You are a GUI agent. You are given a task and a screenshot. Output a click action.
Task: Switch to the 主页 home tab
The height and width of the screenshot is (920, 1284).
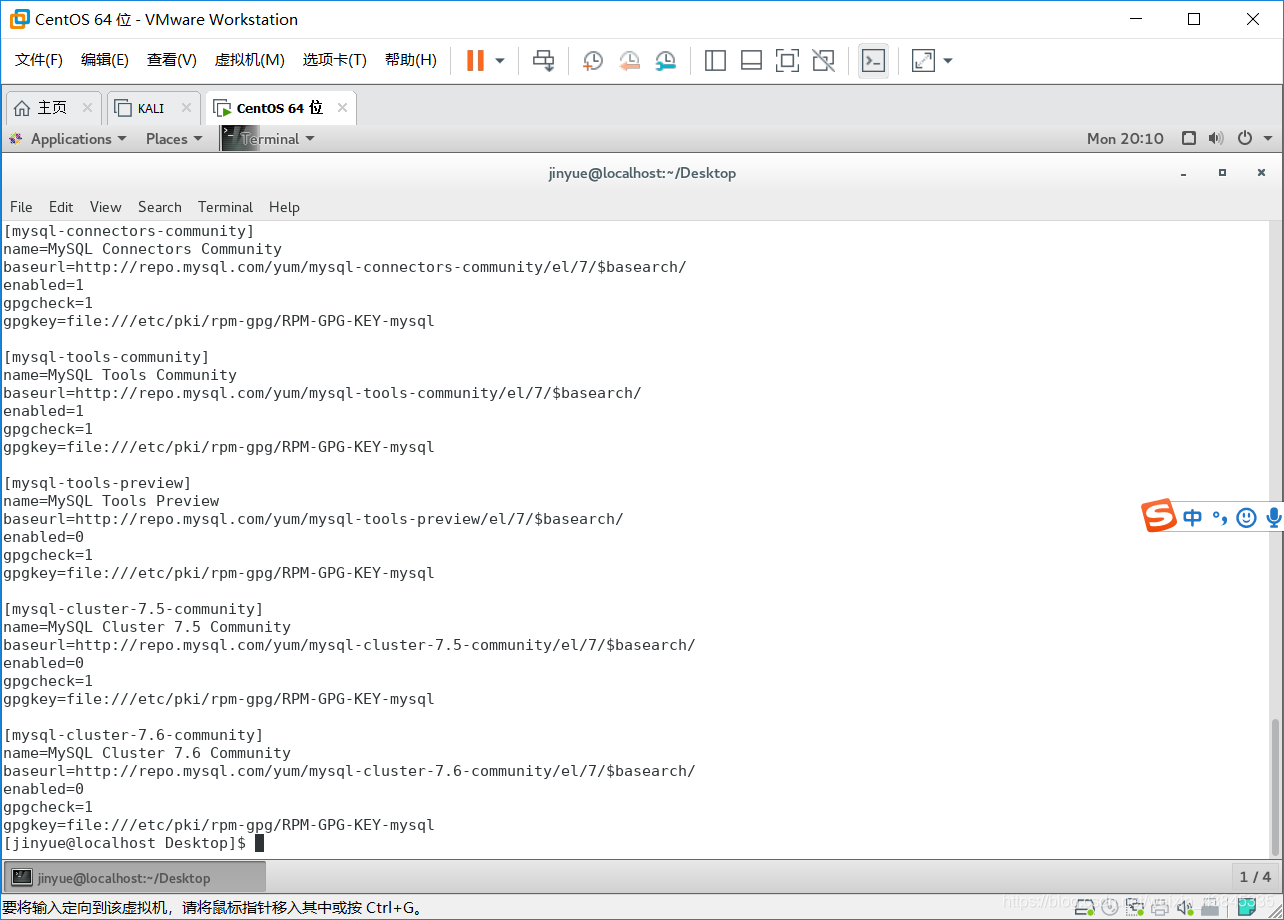pyautogui.click(x=53, y=108)
